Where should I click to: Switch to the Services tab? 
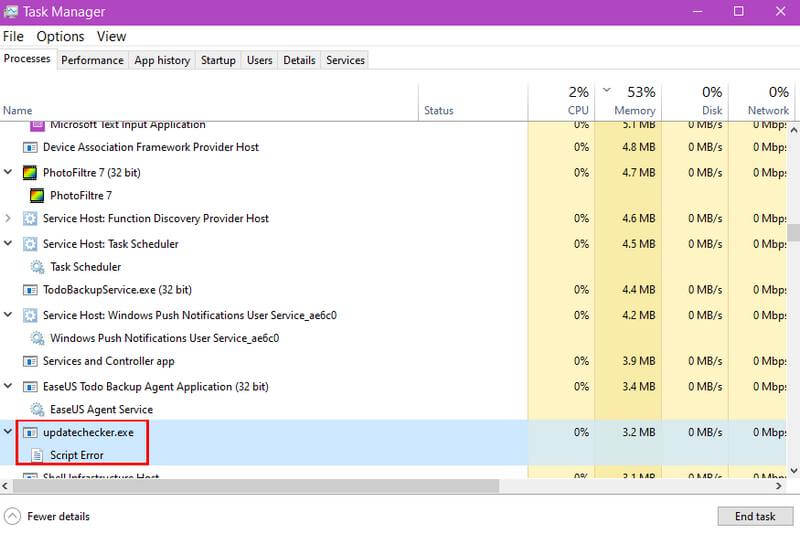[x=345, y=60]
